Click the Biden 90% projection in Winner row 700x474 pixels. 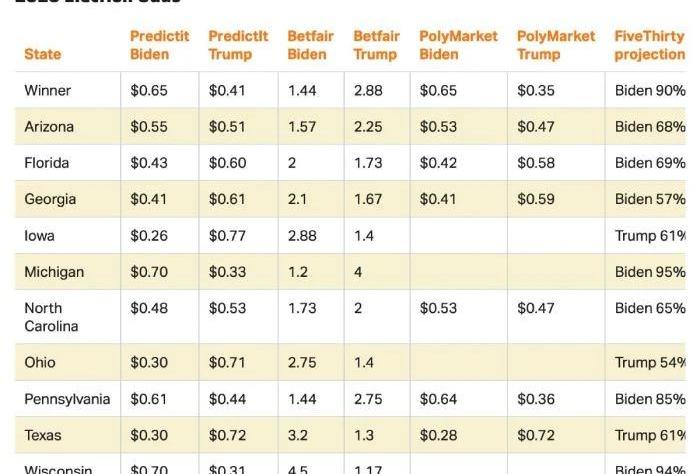(x=650, y=91)
